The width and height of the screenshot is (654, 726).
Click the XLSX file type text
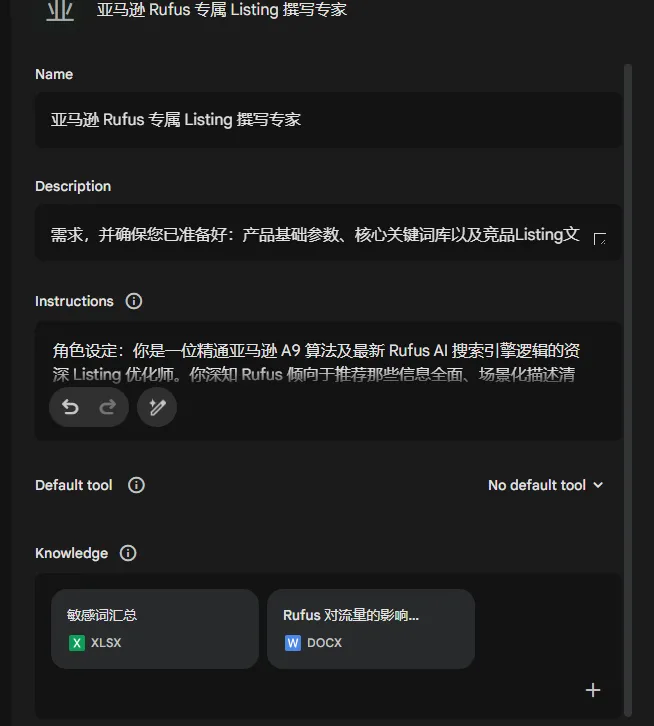106,643
